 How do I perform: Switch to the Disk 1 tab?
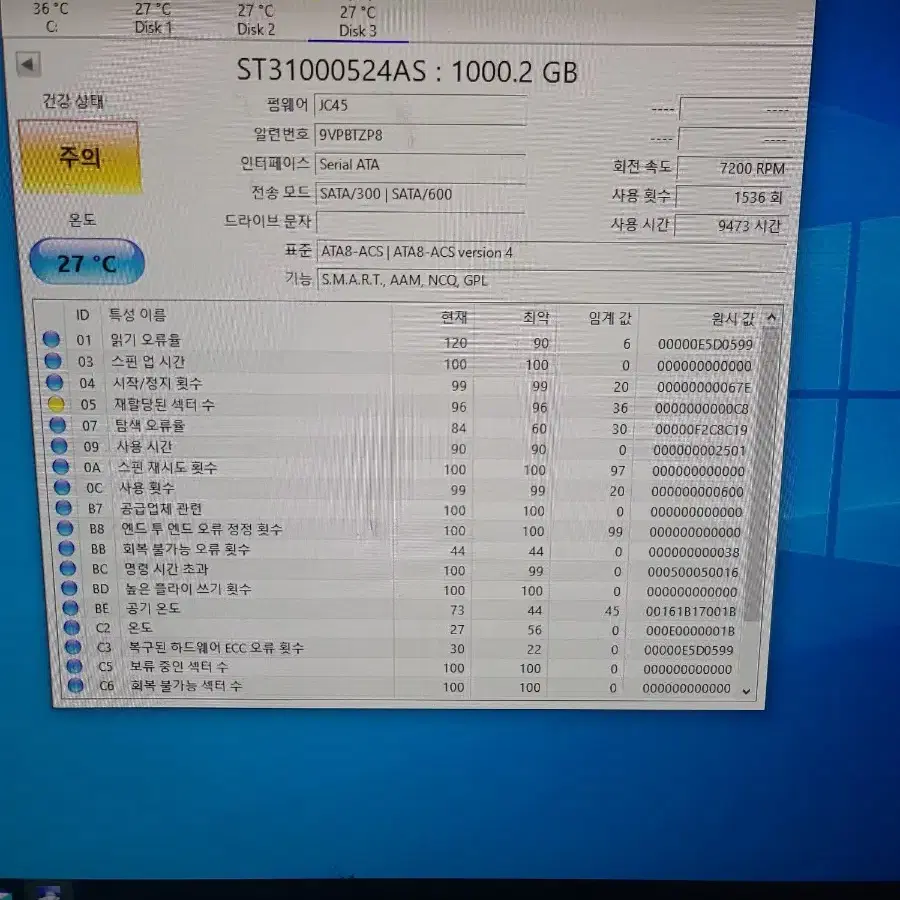coord(153,18)
